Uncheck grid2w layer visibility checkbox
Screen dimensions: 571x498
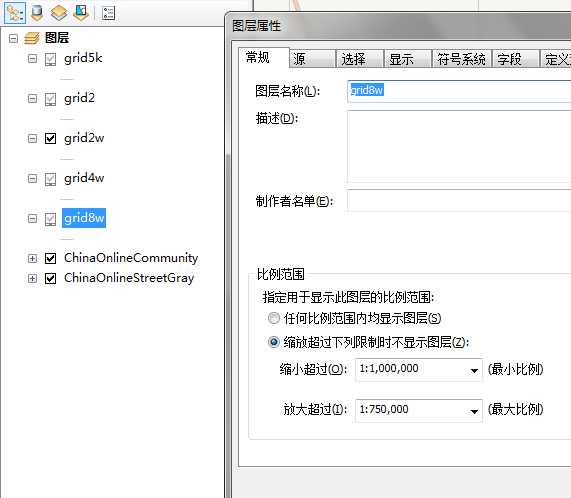pos(50,138)
